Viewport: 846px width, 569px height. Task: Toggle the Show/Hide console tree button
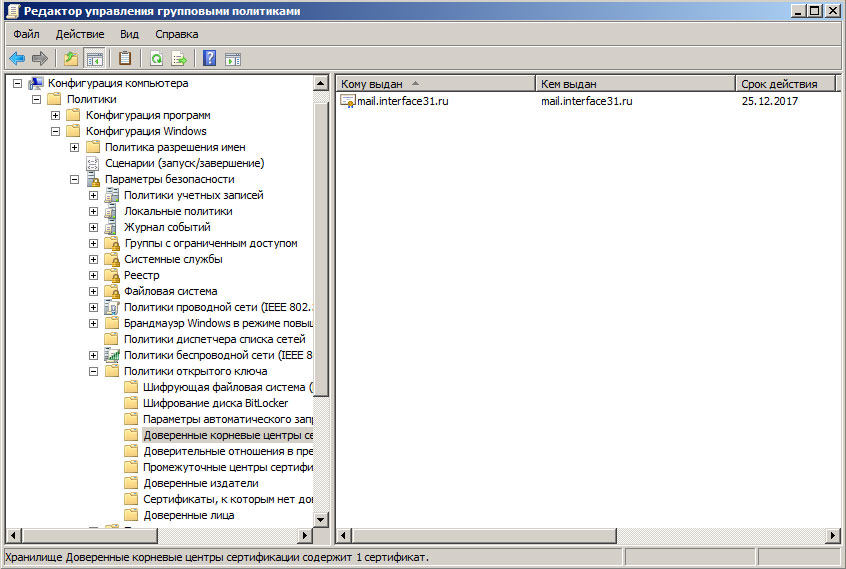tap(94, 58)
